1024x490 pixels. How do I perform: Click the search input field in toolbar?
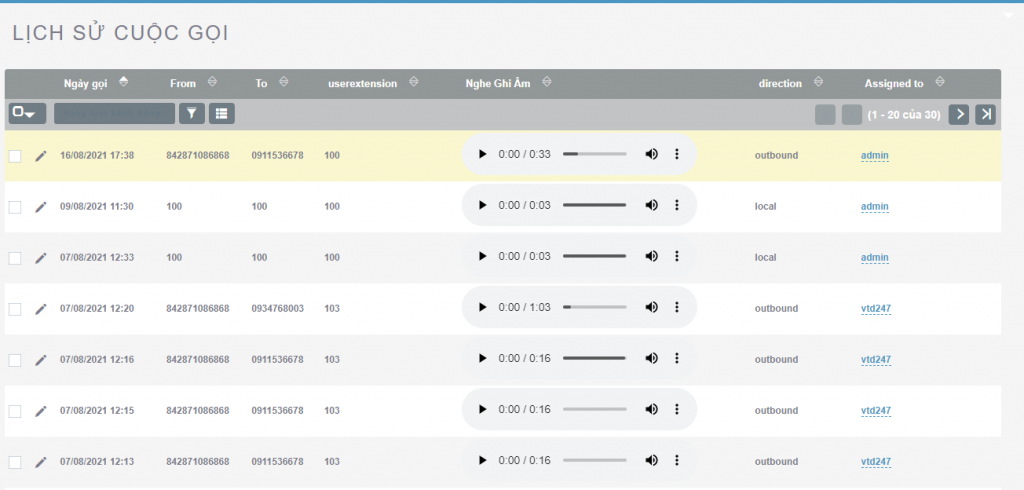click(x=114, y=114)
